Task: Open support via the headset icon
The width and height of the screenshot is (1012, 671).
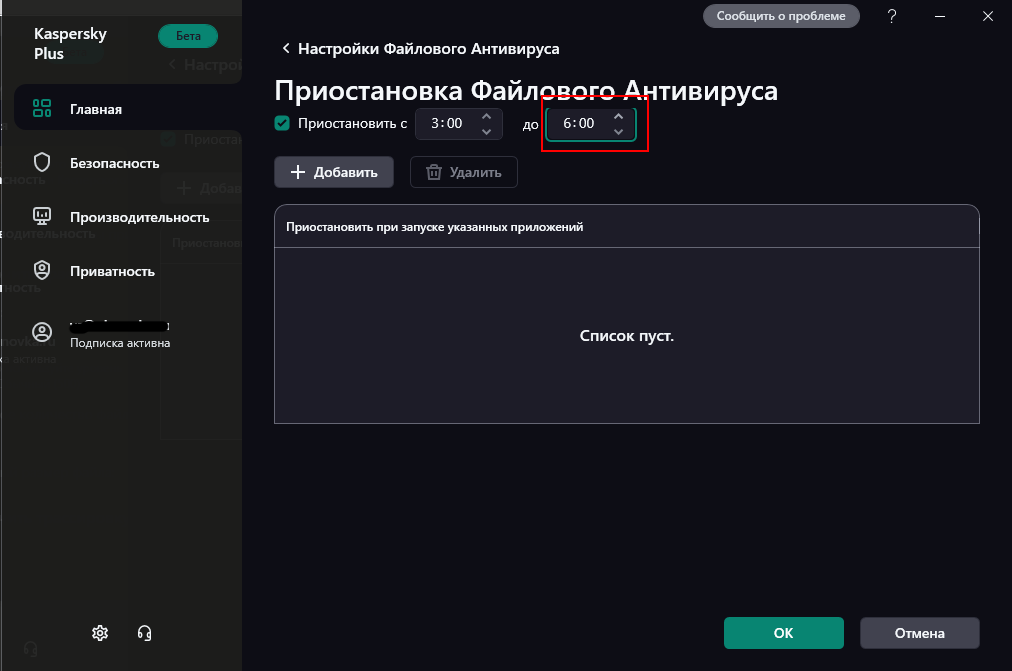Action: 145,633
